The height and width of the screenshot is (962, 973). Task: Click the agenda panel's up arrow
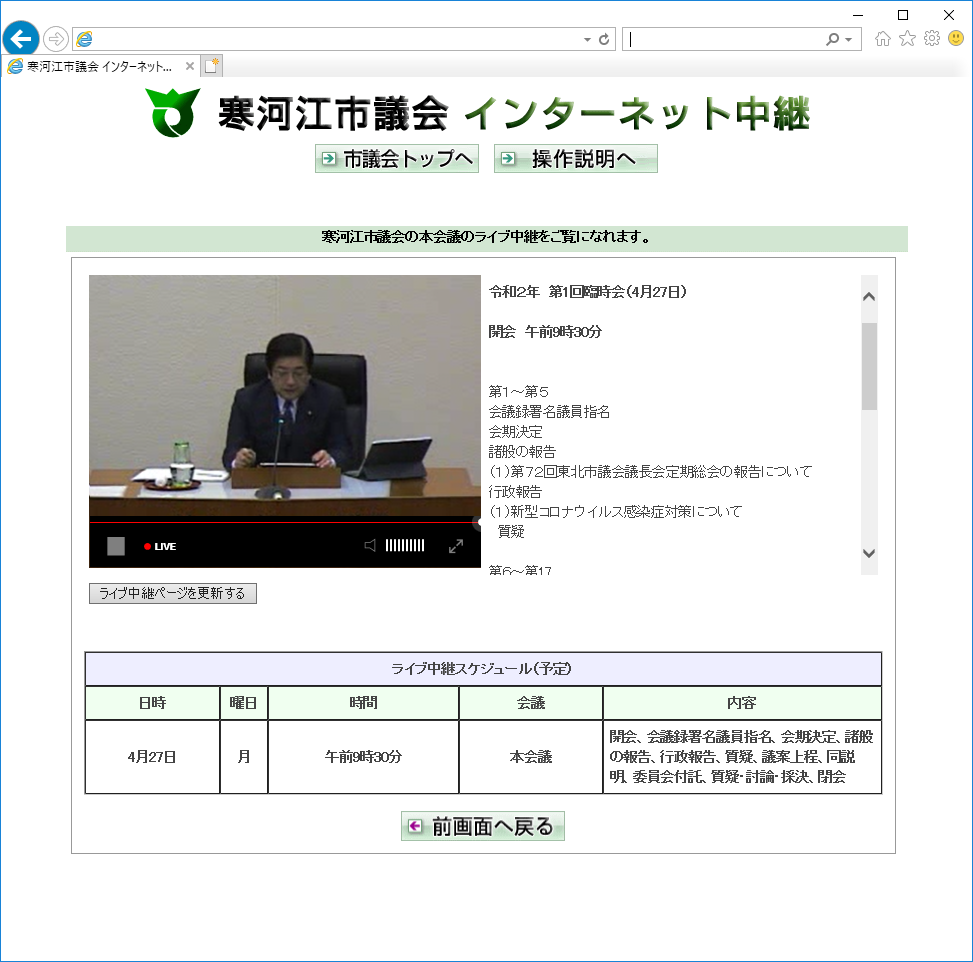pos(869,297)
